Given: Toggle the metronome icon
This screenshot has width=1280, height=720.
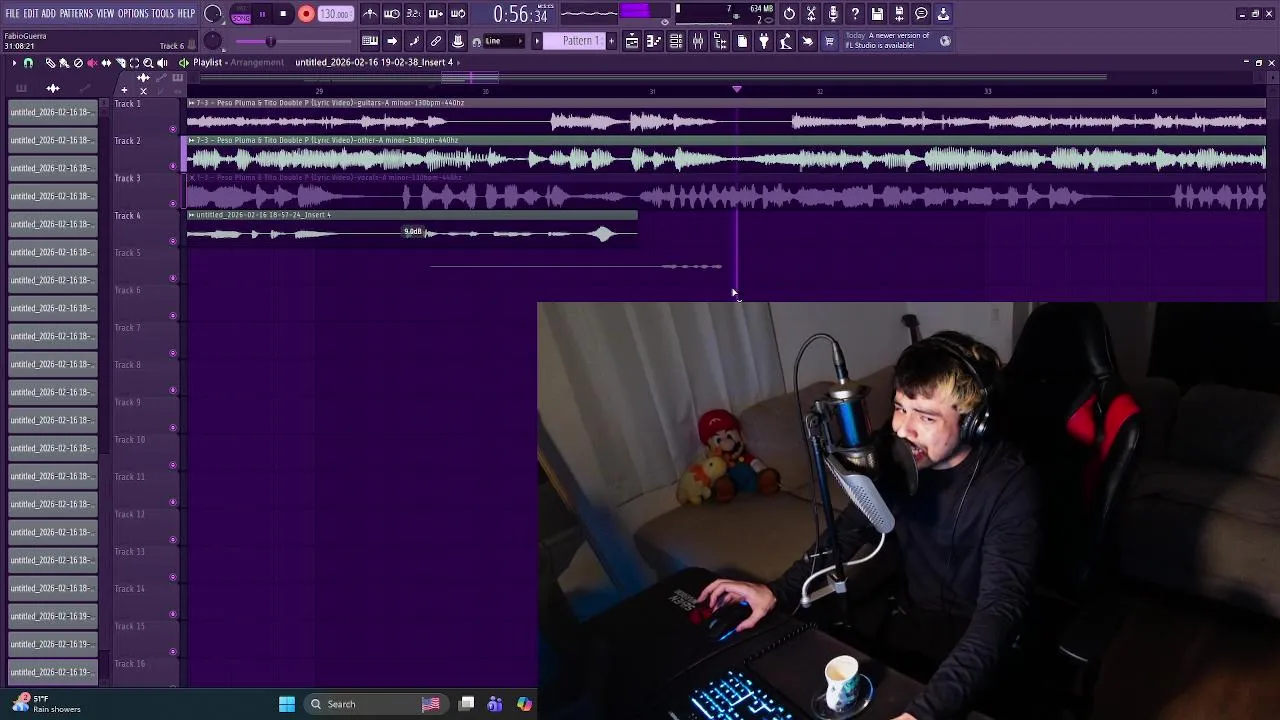Looking at the screenshot, I should tap(370, 14).
